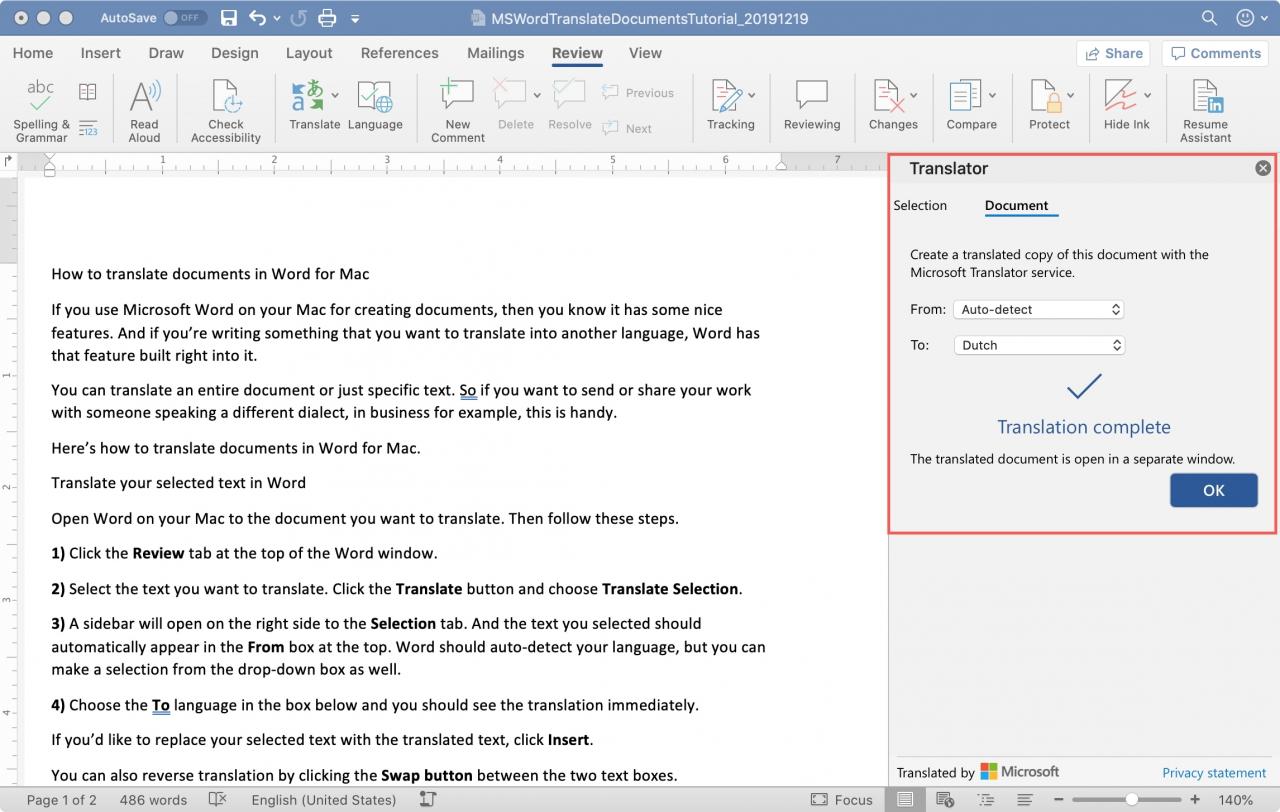
Task: Open Spelling & Grammar checker
Action: tap(41, 111)
